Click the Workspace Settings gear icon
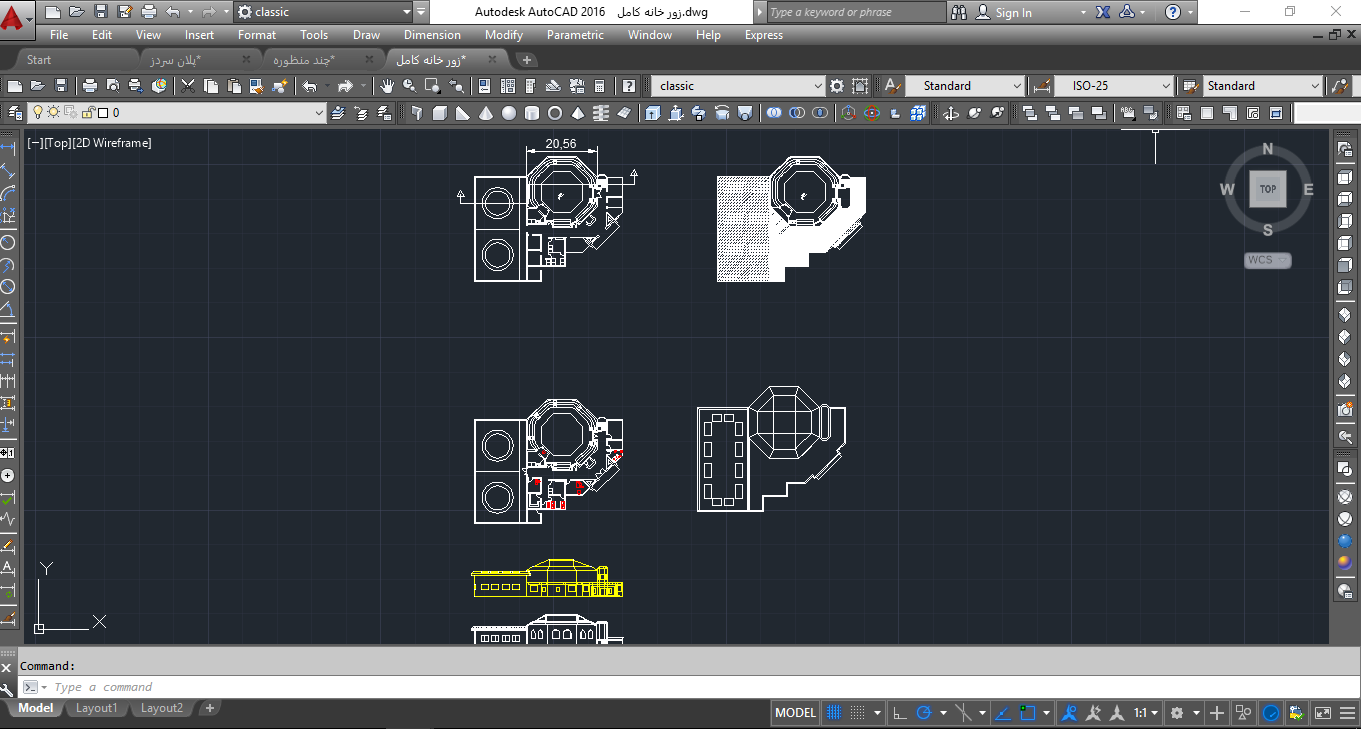Viewport: 1361px width, 729px height. point(837,86)
